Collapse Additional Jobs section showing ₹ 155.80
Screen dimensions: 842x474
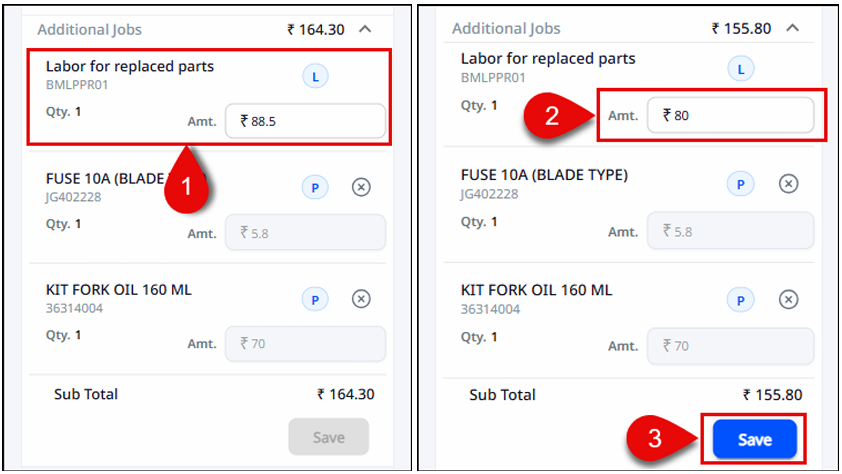click(x=793, y=28)
